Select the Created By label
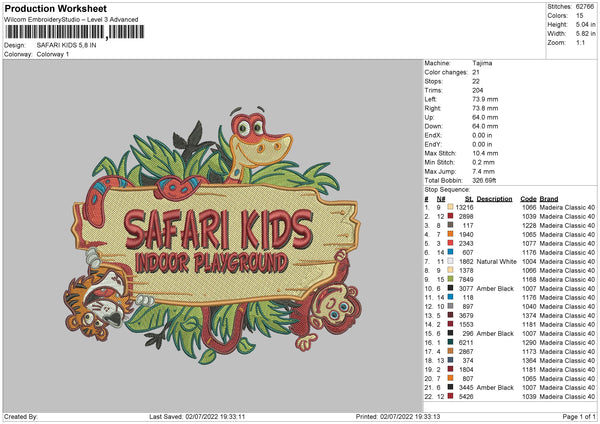The width and height of the screenshot is (600, 424). 21,416
